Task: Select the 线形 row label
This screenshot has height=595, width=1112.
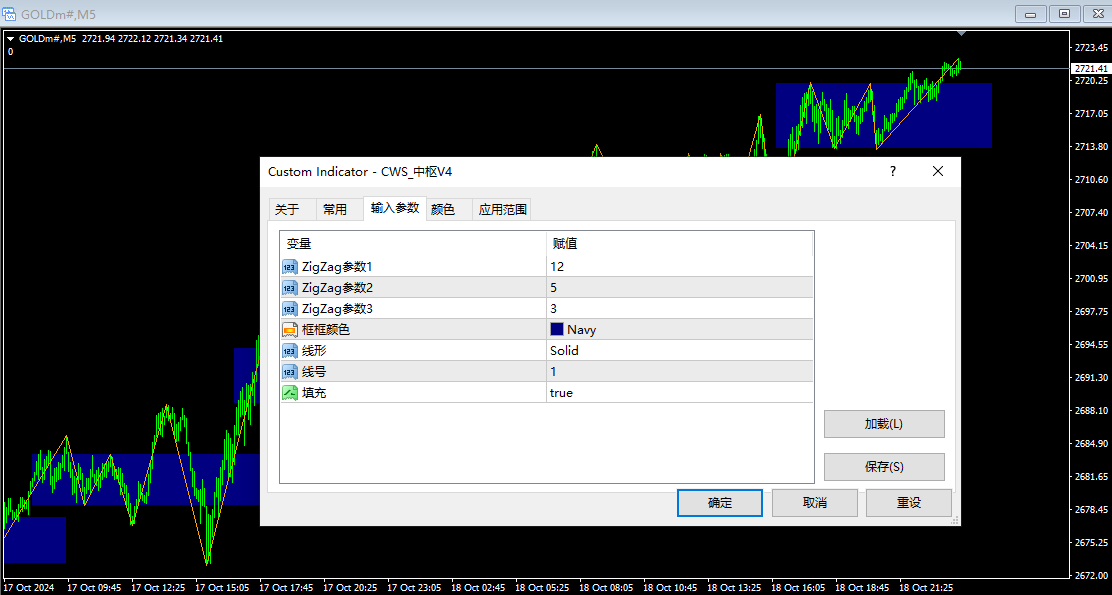Action: (x=314, y=351)
